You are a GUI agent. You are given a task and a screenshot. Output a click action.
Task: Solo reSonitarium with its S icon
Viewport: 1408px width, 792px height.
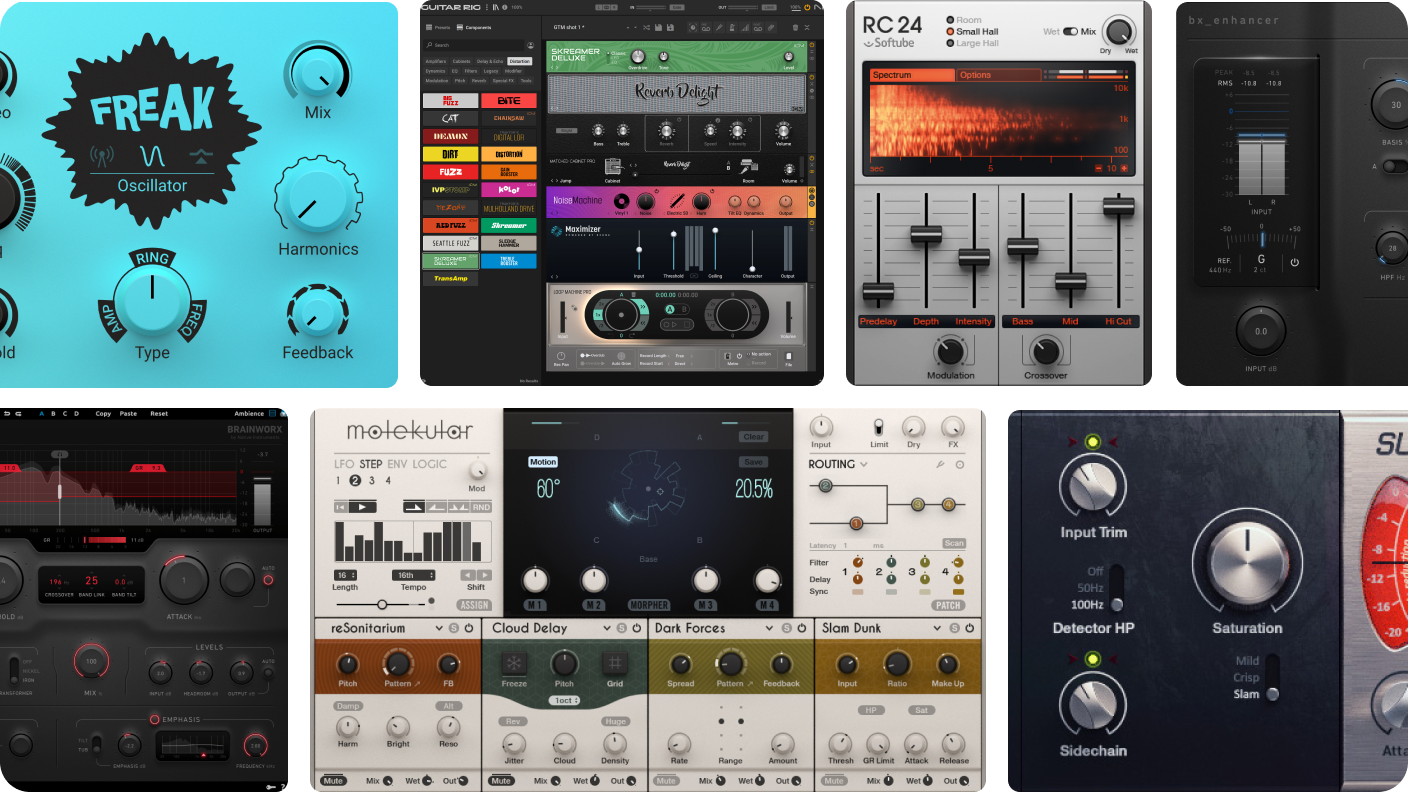tap(455, 628)
